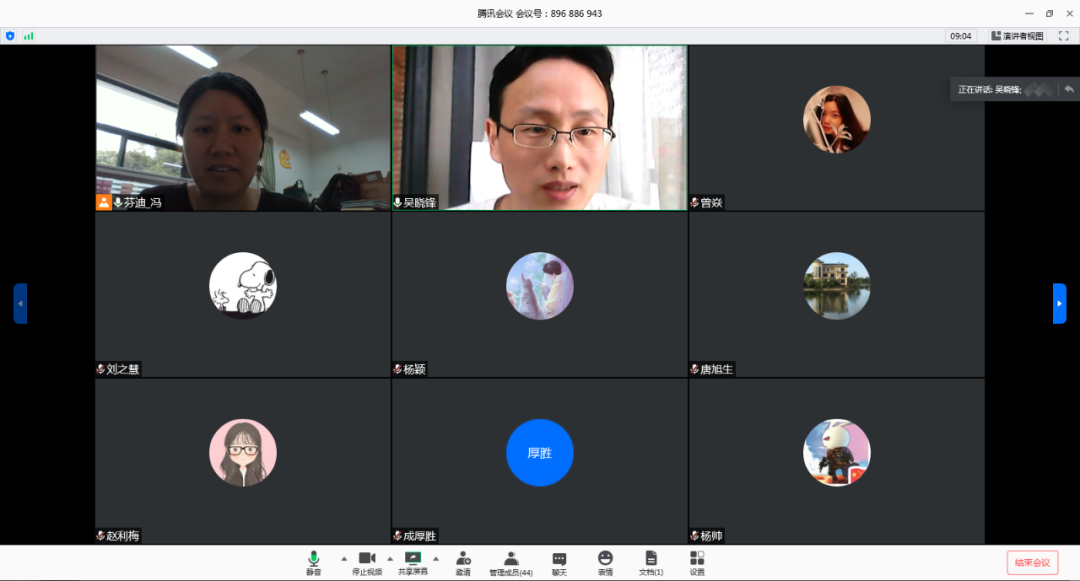Go to previous page of participants
The image size is (1080, 581).
[x=20, y=303]
